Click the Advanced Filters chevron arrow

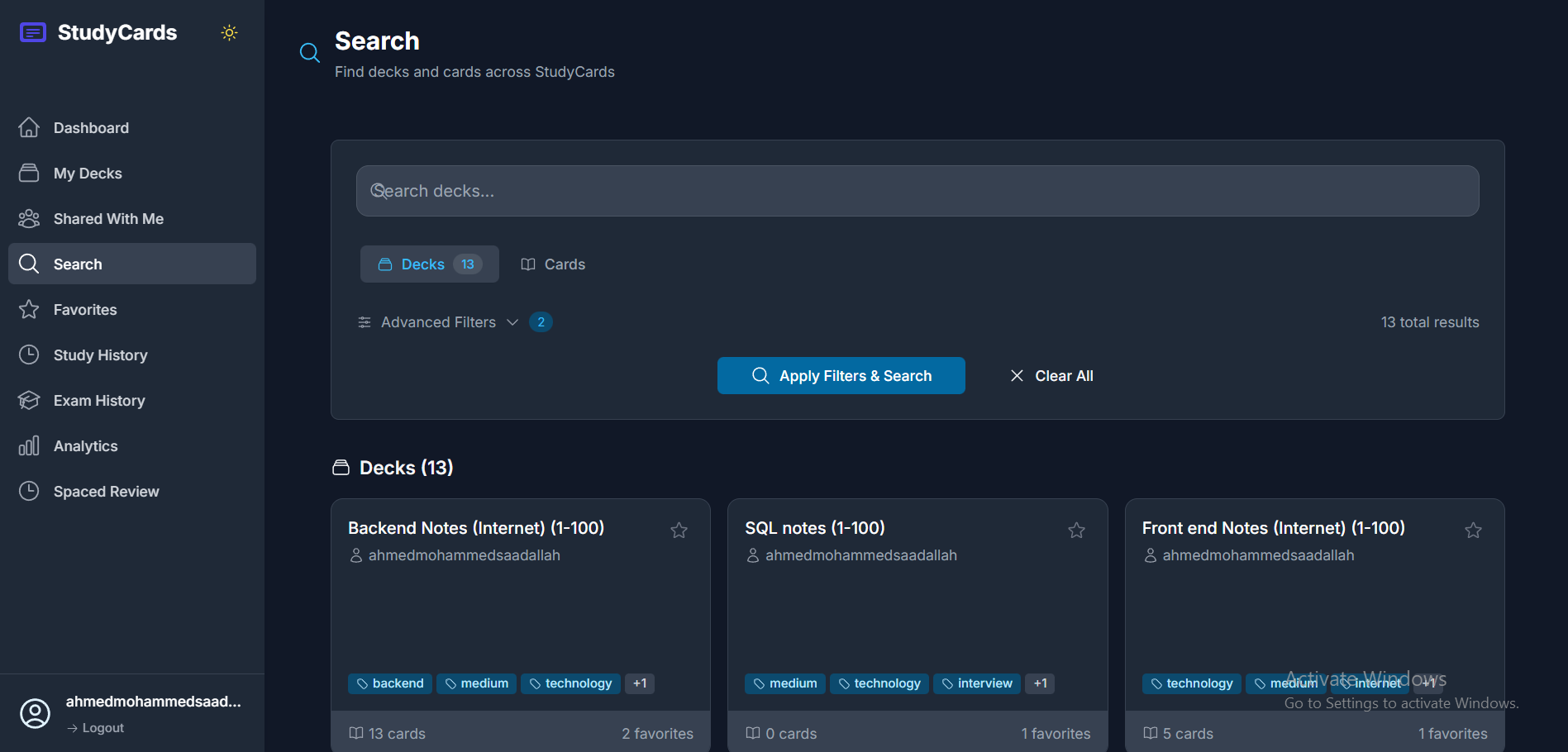pos(512,322)
